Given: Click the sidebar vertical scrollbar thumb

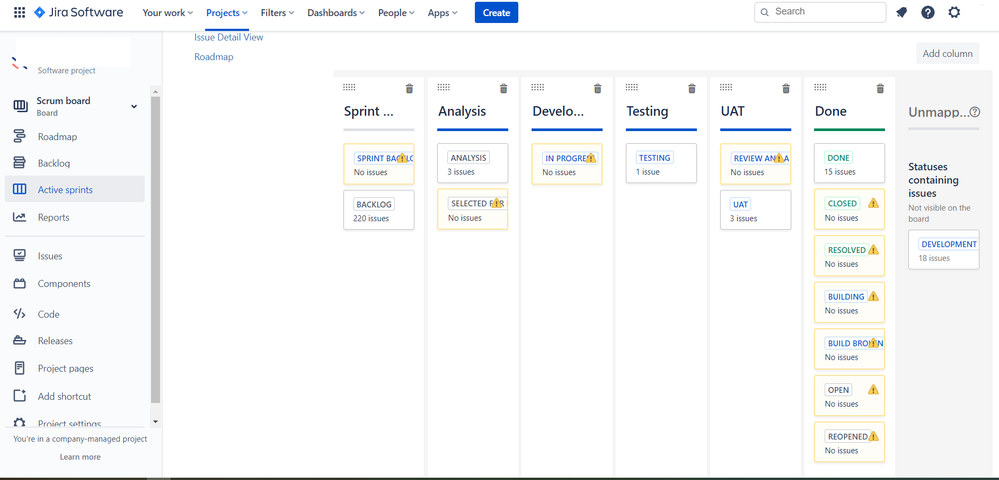Looking at the screenshot, I should click(x=155, y=250).
